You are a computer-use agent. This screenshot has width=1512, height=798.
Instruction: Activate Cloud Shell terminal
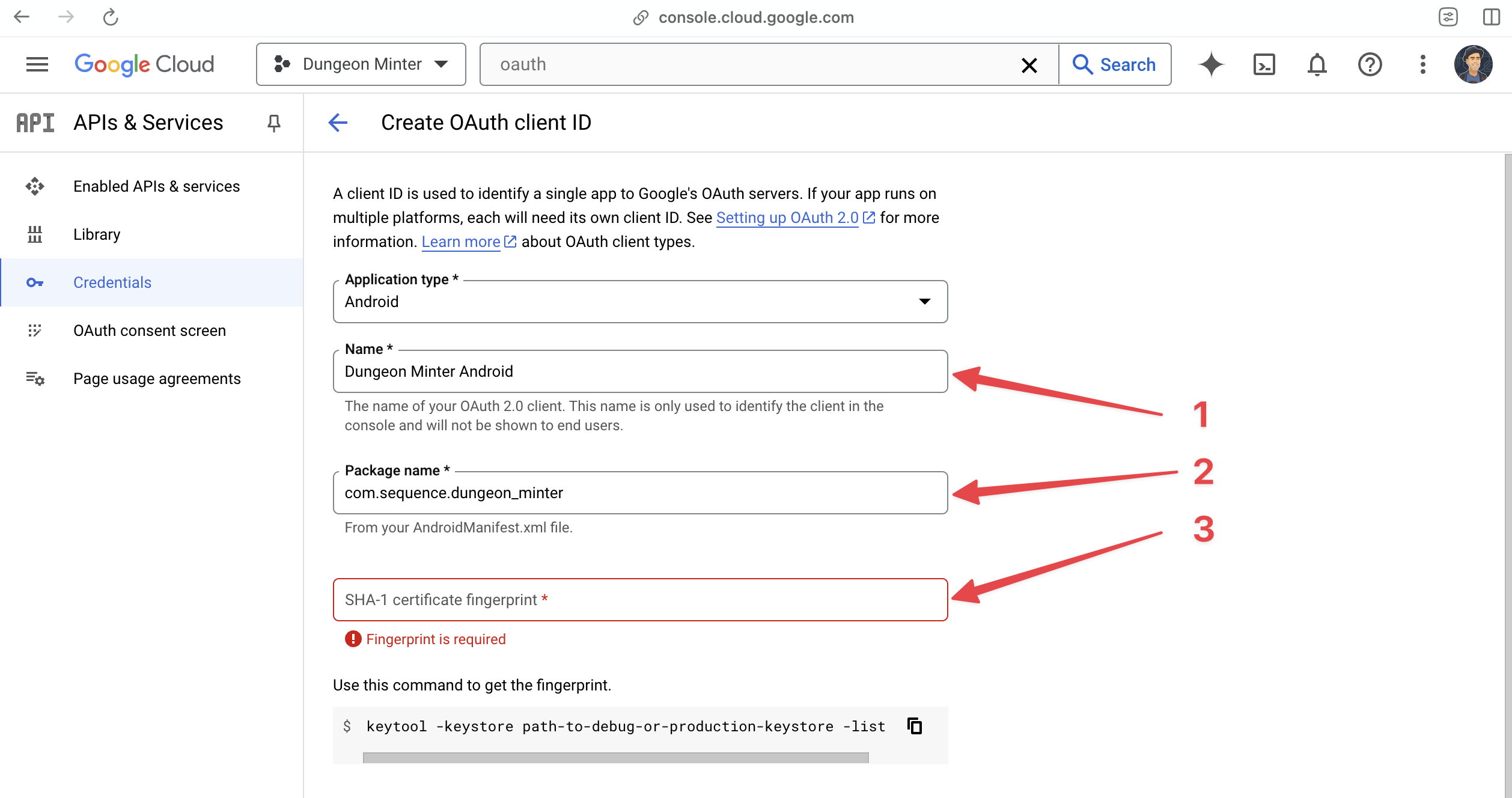[1264, 64]
